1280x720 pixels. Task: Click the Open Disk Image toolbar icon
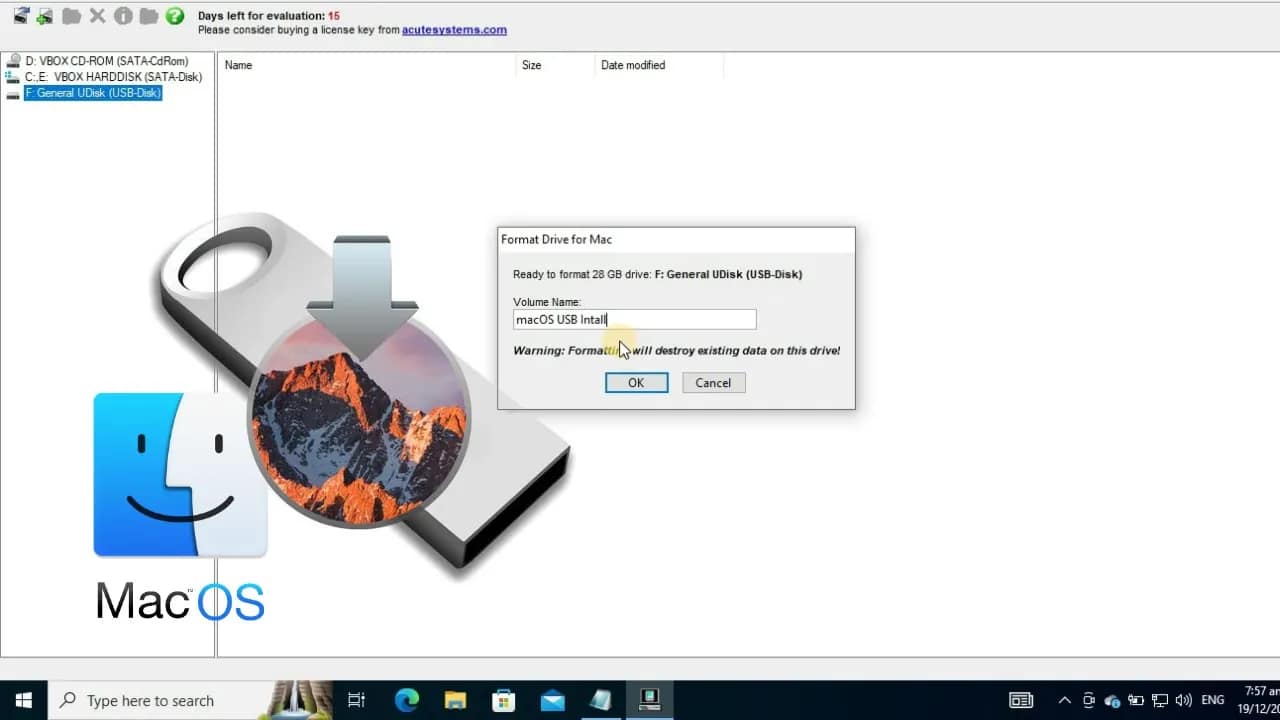click(x=21, y=16)
